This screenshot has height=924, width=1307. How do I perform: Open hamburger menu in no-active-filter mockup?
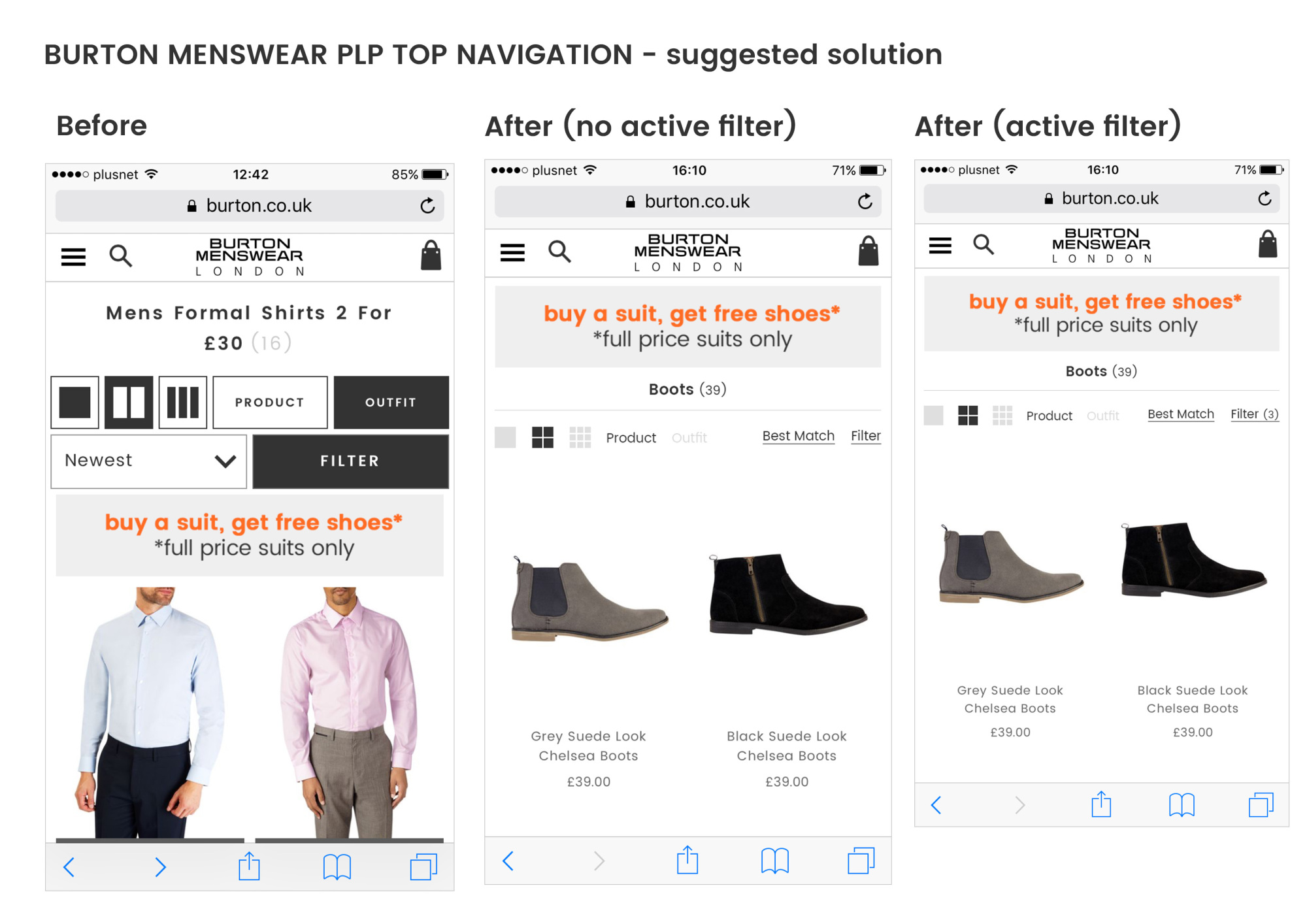tap(512, 252)
